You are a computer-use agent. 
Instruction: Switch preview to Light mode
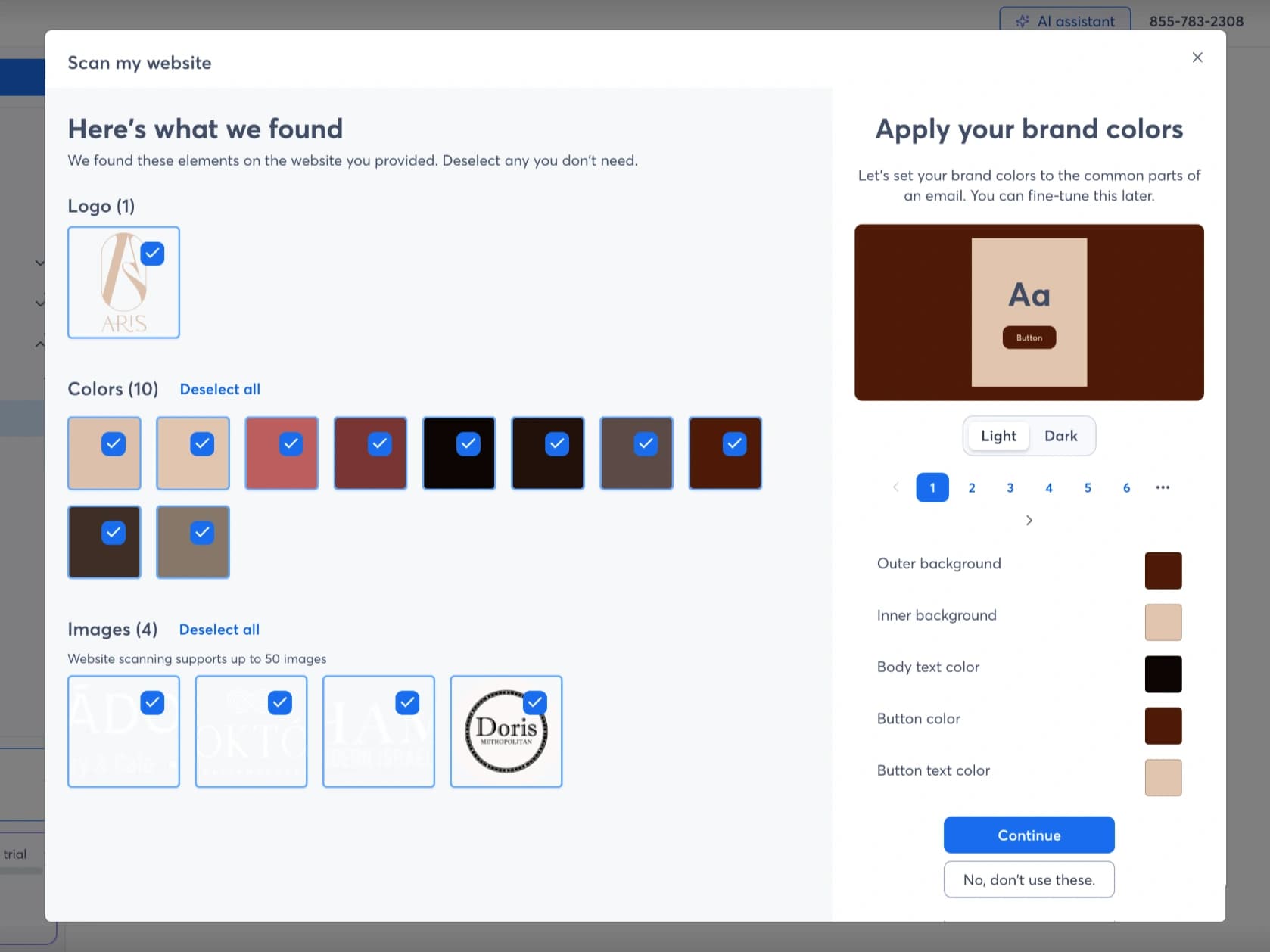999,436
